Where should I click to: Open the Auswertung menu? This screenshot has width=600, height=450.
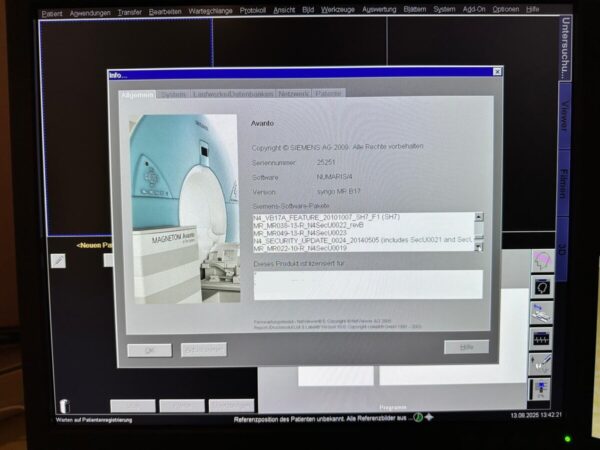379,11
